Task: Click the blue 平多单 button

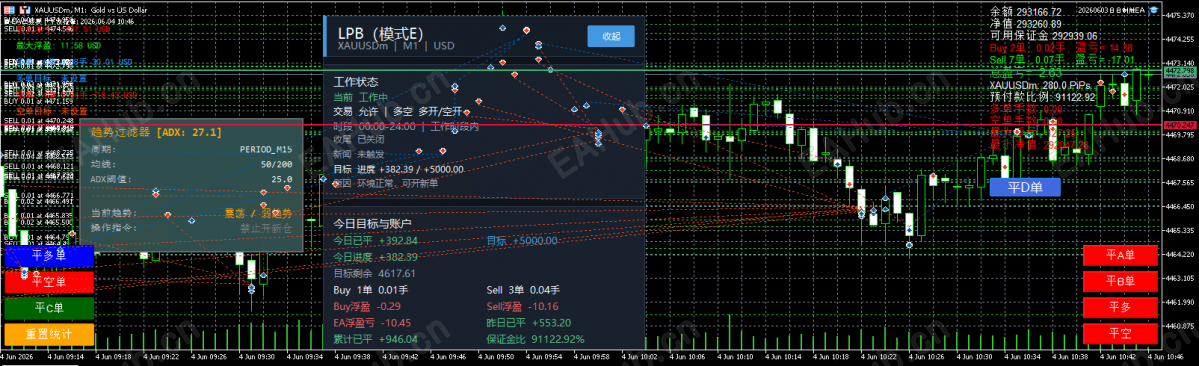Action: [x=49, y=255]
